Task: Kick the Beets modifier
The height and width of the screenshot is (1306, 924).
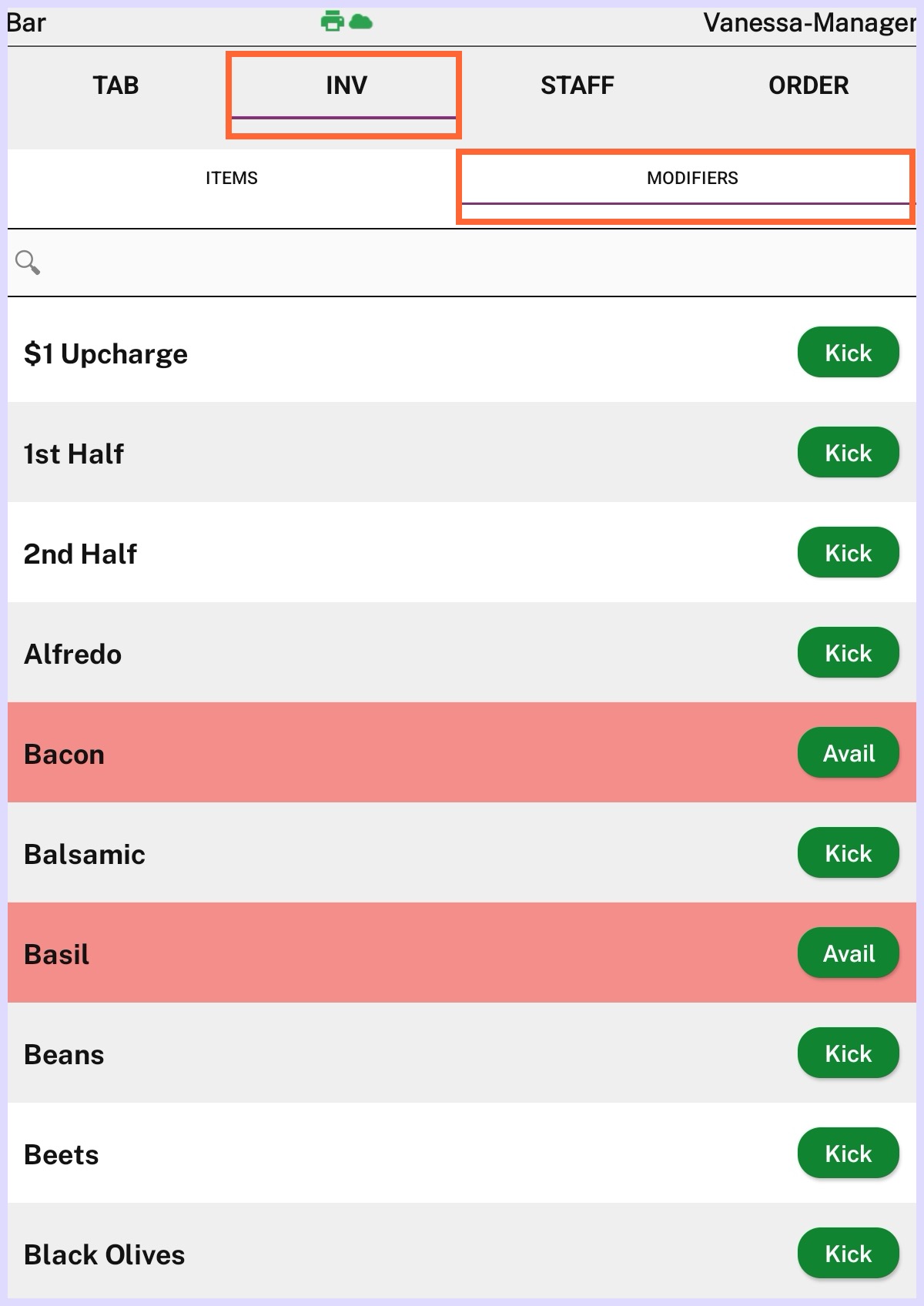Action: 848,1154
